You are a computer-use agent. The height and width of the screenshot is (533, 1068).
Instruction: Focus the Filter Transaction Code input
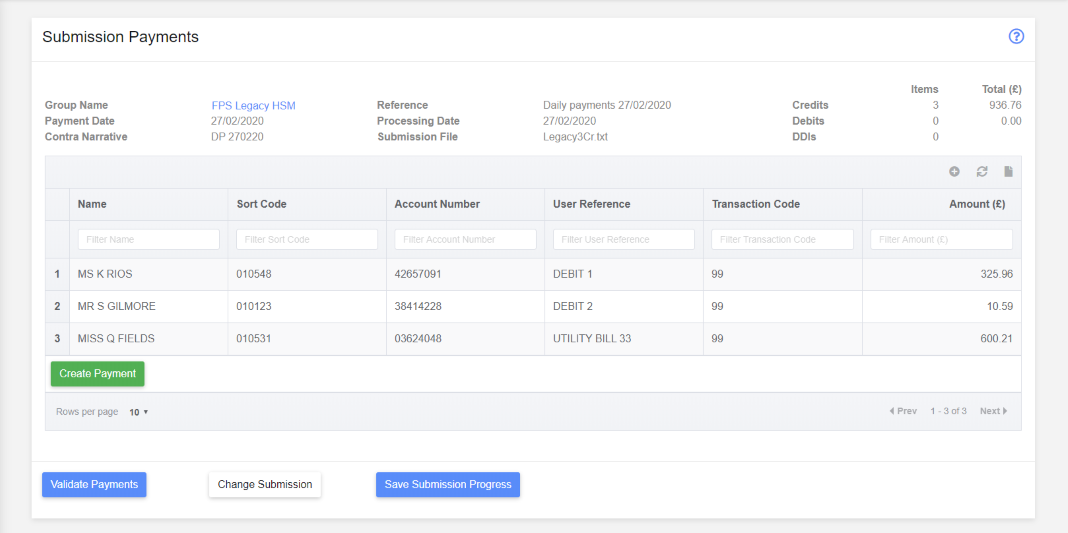(783, 240)
